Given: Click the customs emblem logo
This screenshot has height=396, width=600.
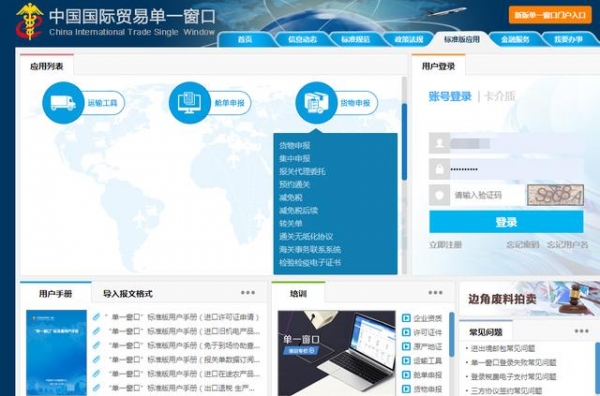Looking at the screenshot, I should point(29,21).
